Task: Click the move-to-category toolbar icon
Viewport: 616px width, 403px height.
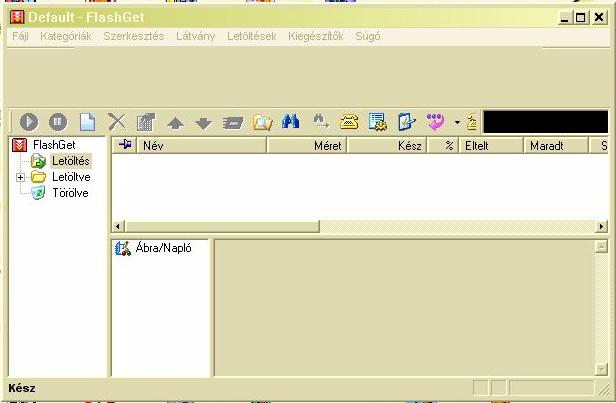Action: point(233,123)
